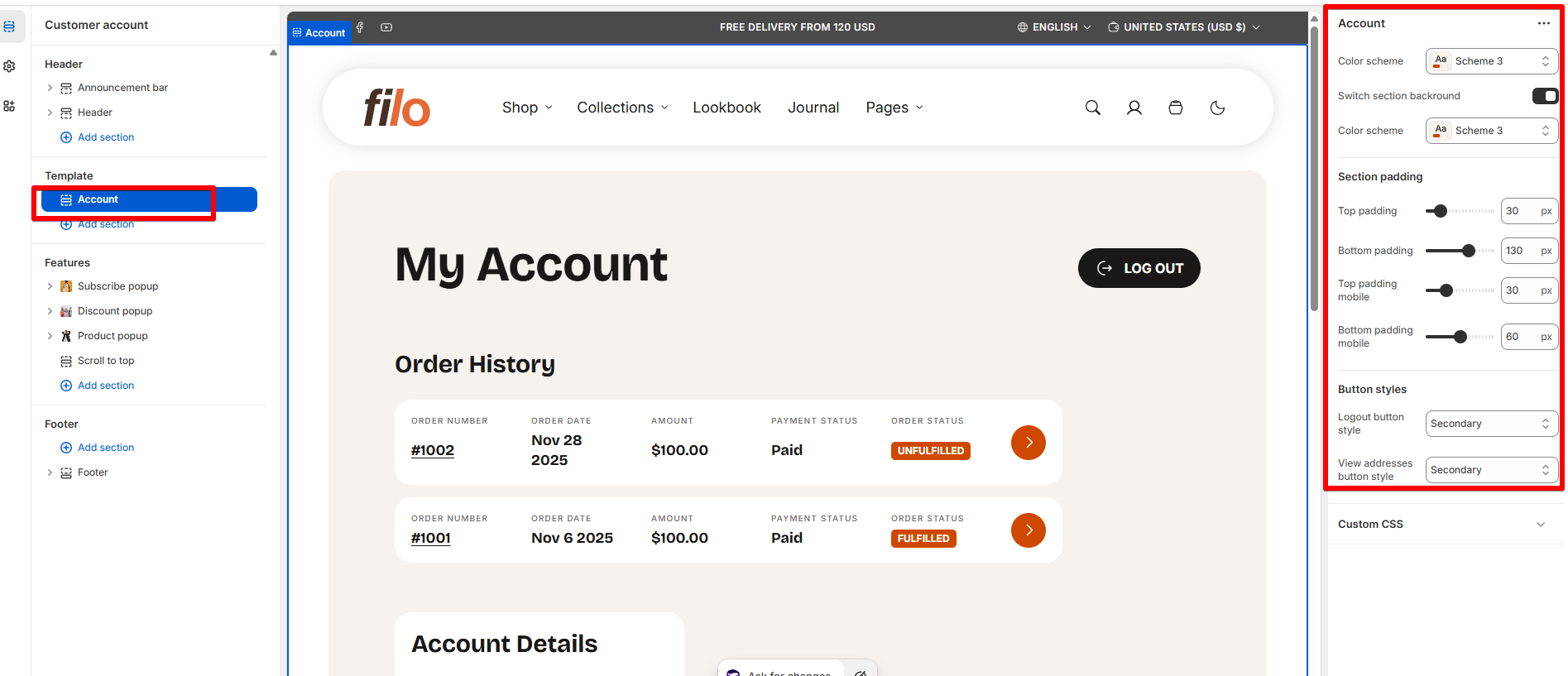
Task: Click the Subscribe popup icon
Action: [x=66, y=286]
